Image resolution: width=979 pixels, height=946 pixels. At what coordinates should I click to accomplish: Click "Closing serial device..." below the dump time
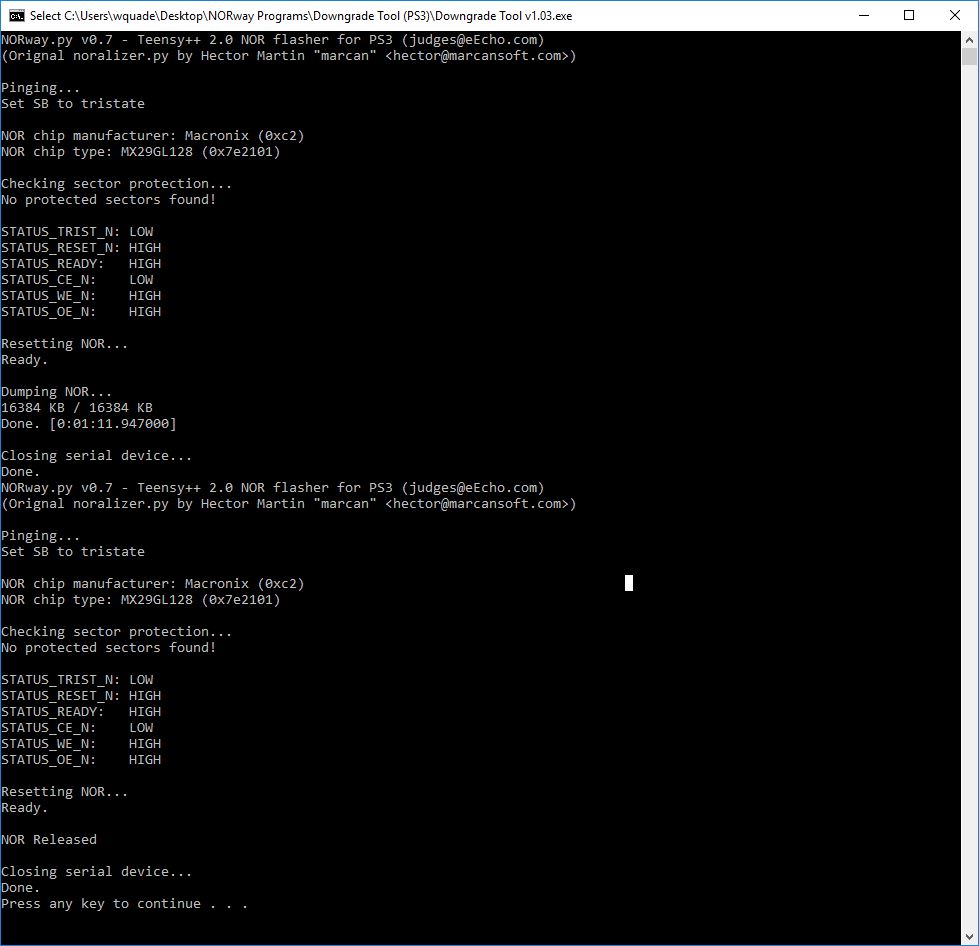(x=97, y=456)
